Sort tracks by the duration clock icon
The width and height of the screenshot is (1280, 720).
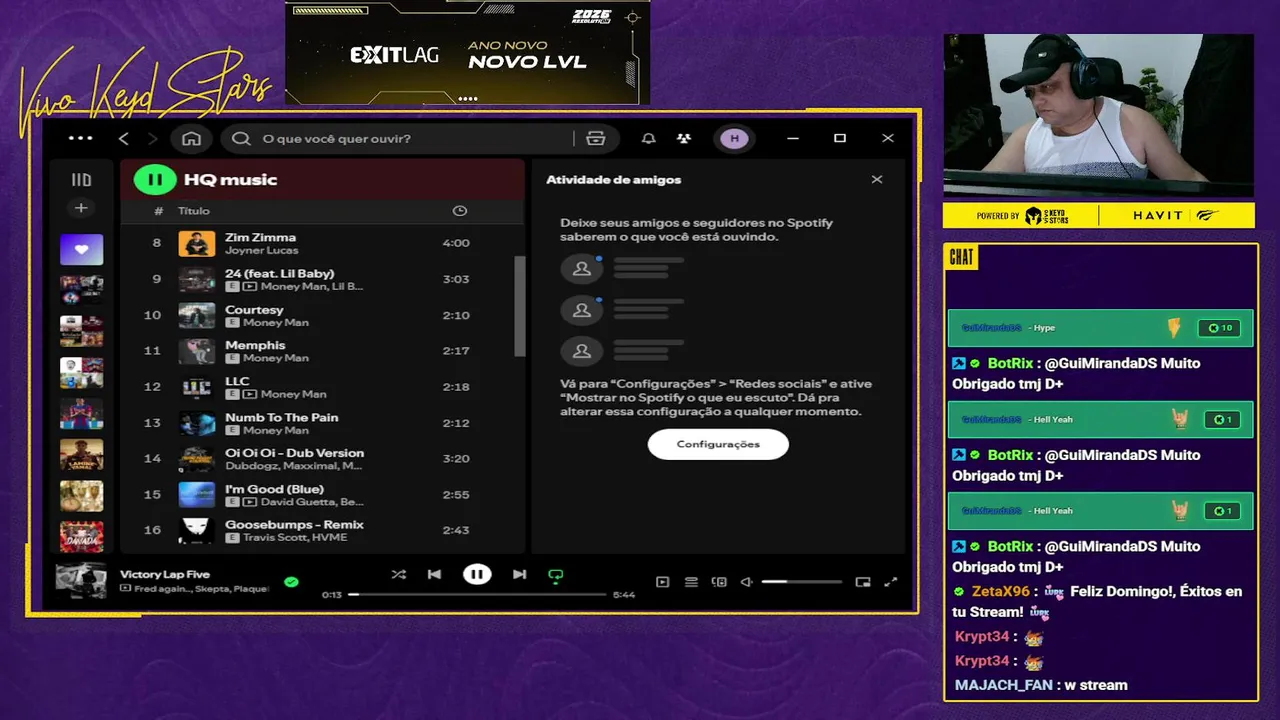coord(459,211)
